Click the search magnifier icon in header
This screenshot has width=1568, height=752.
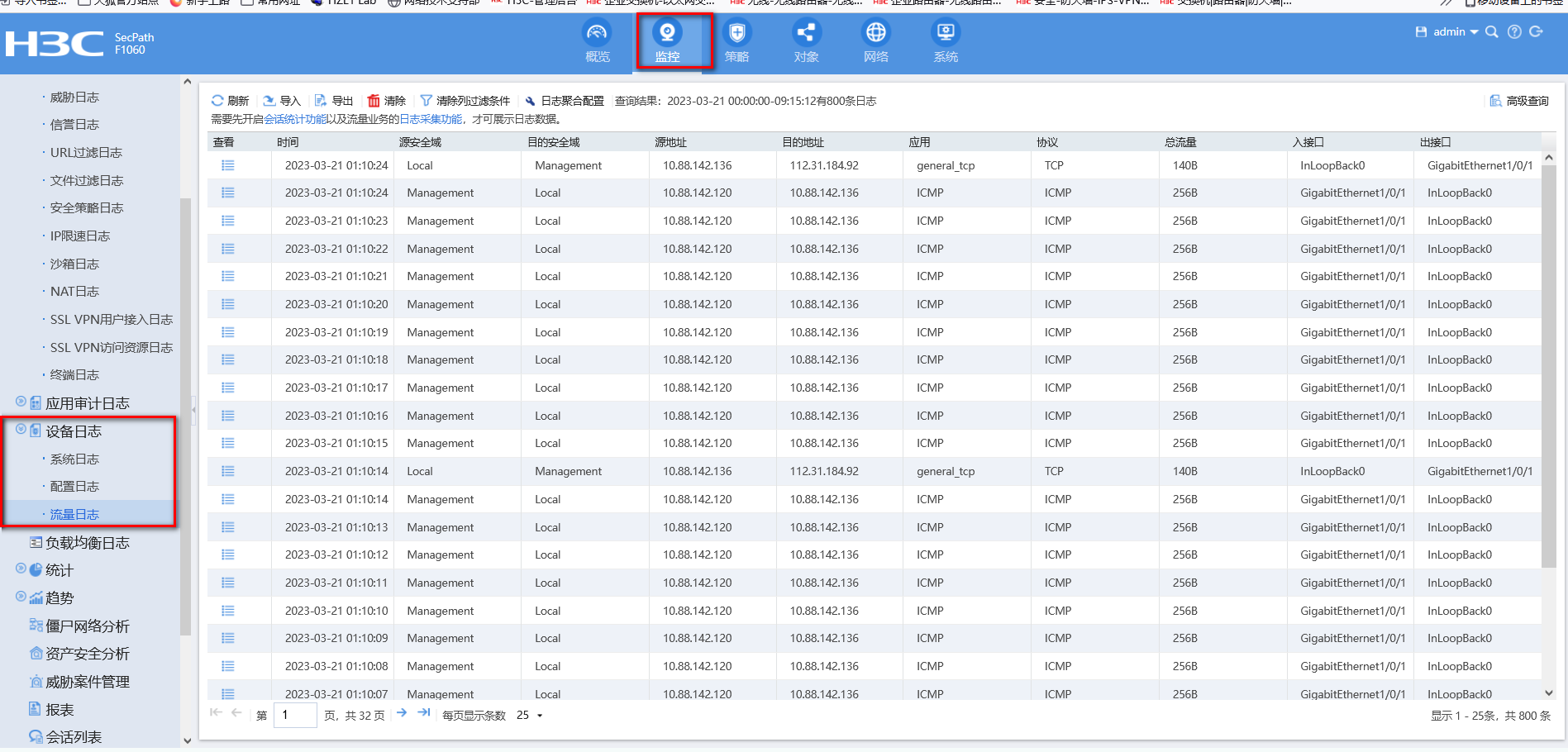pos(1492,32)
